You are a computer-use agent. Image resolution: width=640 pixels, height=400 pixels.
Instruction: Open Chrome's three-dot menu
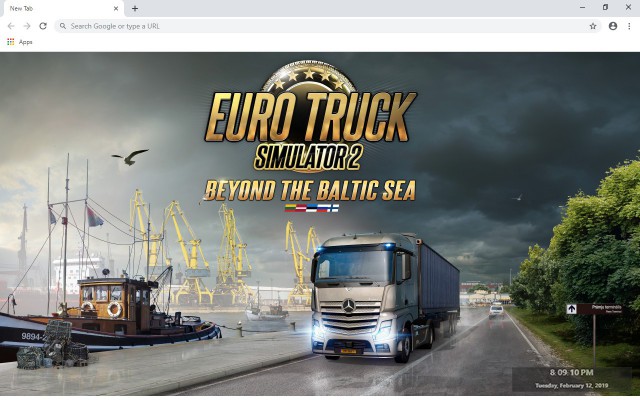click(629, 26)
